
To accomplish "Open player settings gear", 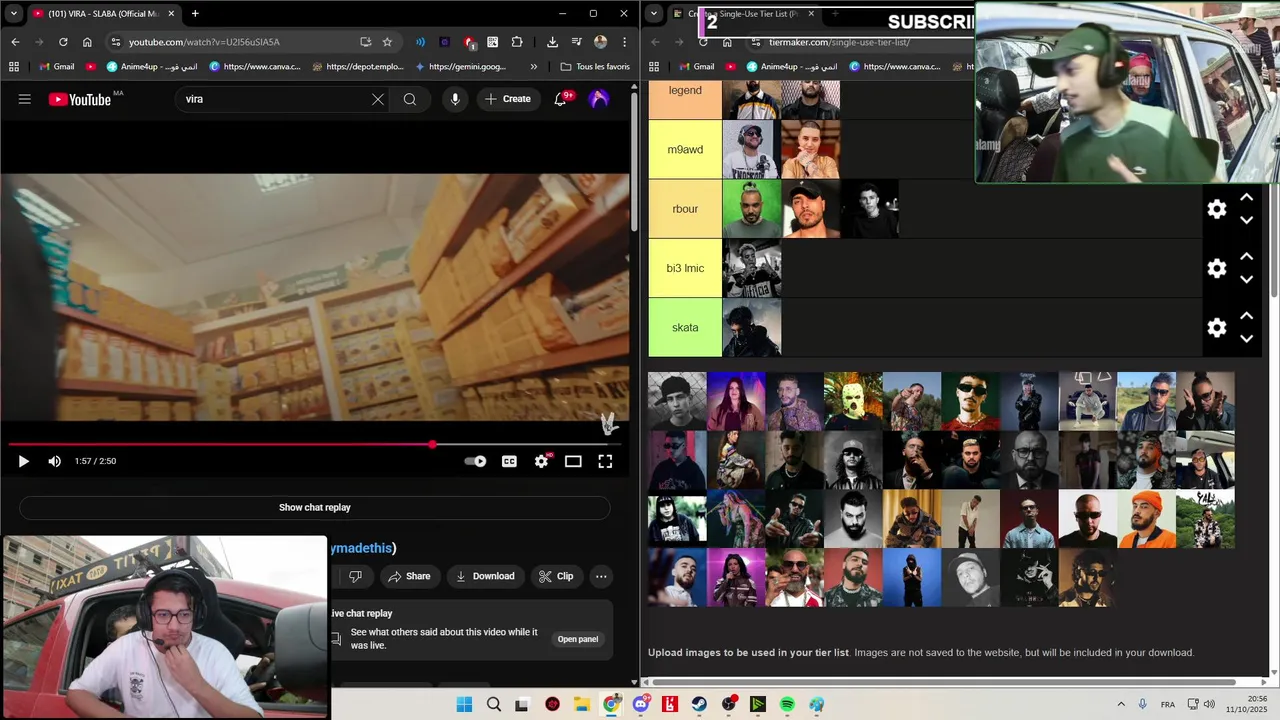I will [x=541, y=461].
